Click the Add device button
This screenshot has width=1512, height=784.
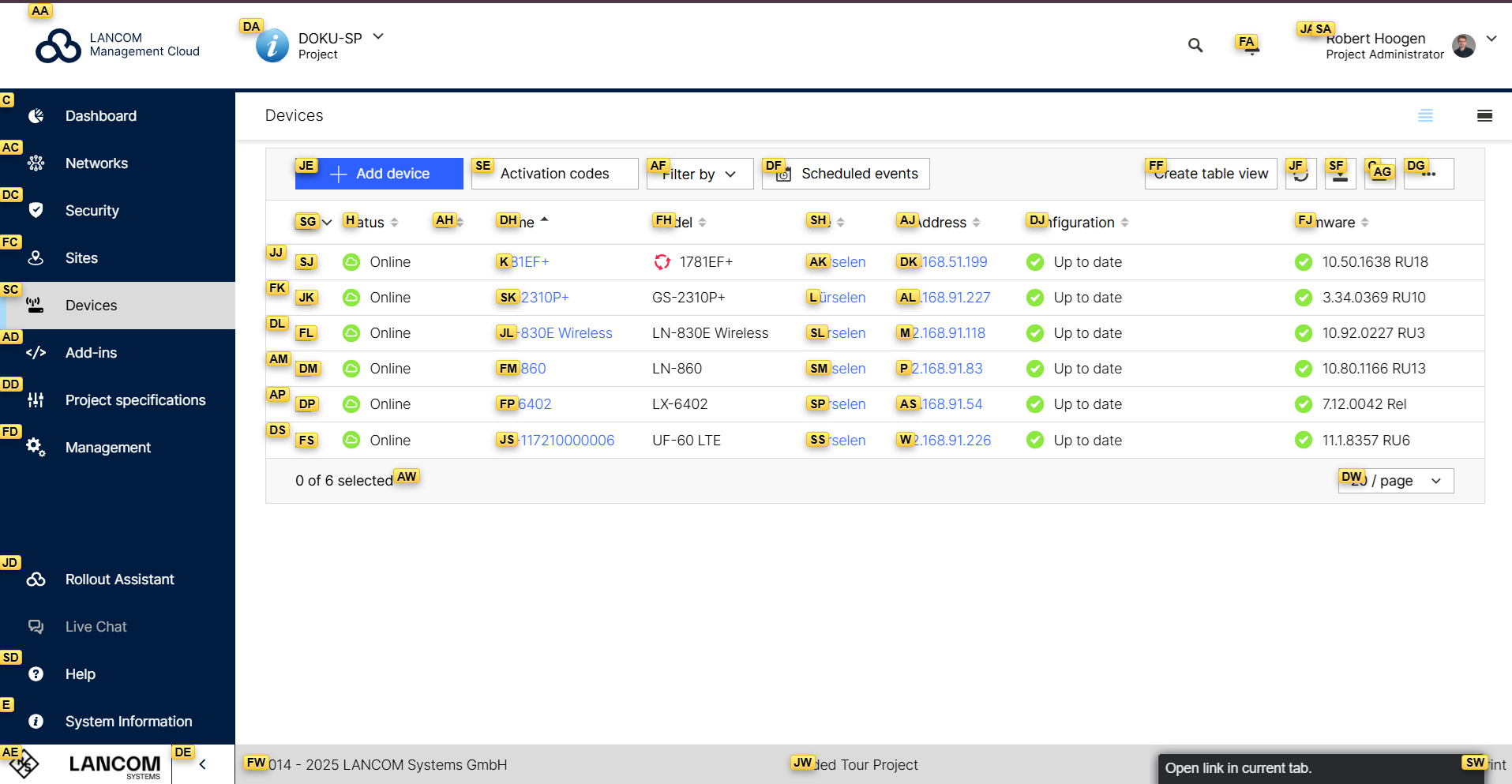pyautogui.click(x=379, y=174)
